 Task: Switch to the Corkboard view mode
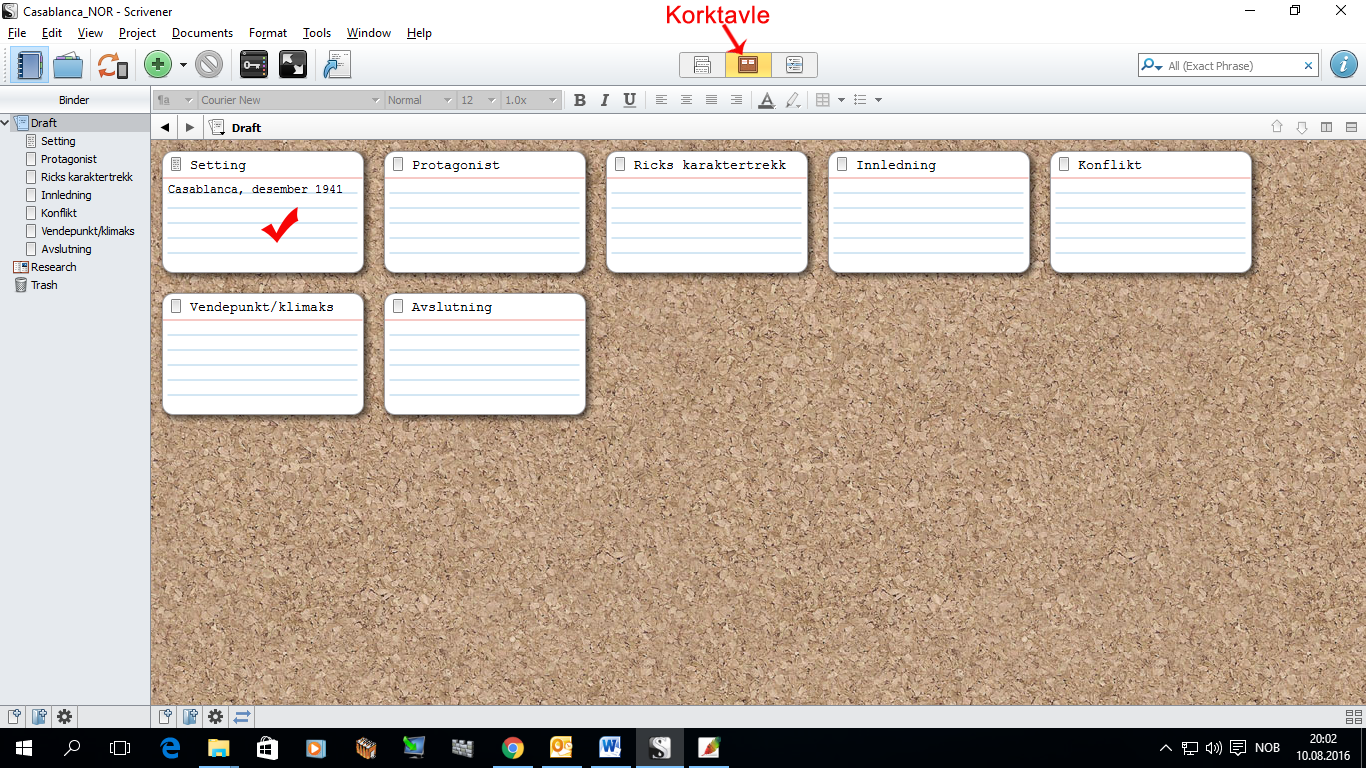click(x=747, y=64)
